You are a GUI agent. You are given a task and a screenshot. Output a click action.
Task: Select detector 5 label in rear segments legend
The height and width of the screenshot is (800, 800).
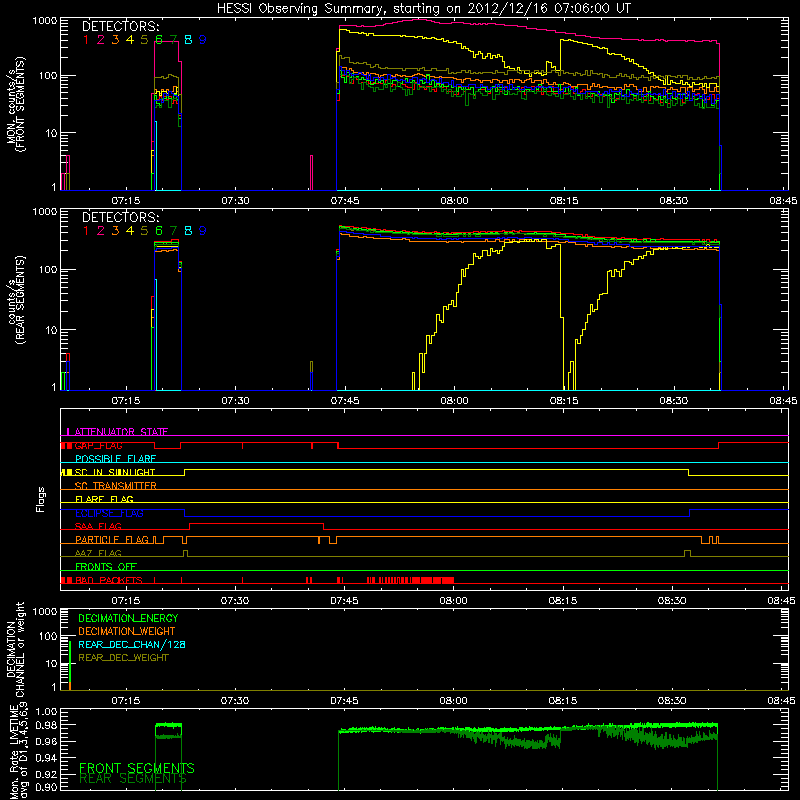pyautogui.click(x=144, y=231)
